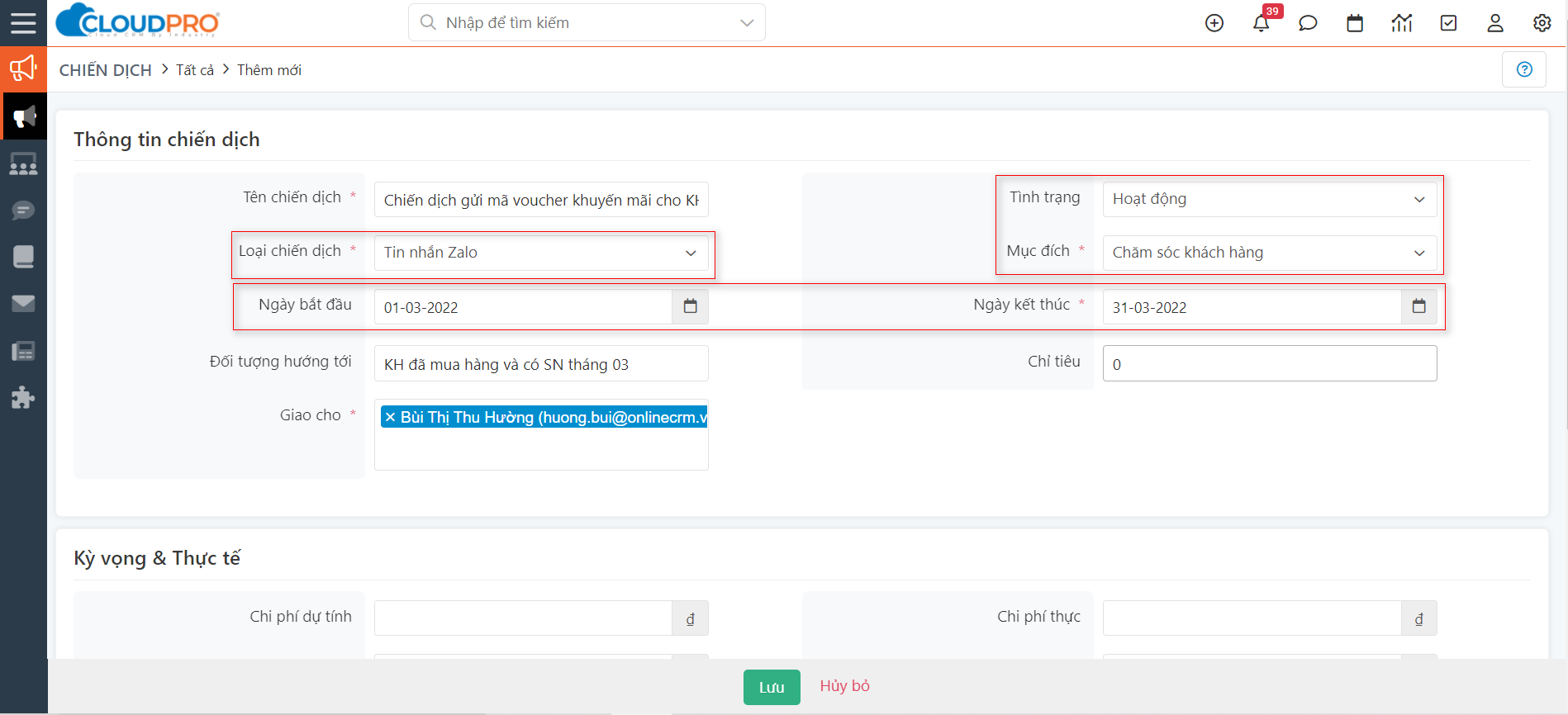
Task: Click the đ currency addon for Chi phí thực
Action: (x=1419, y=618)
